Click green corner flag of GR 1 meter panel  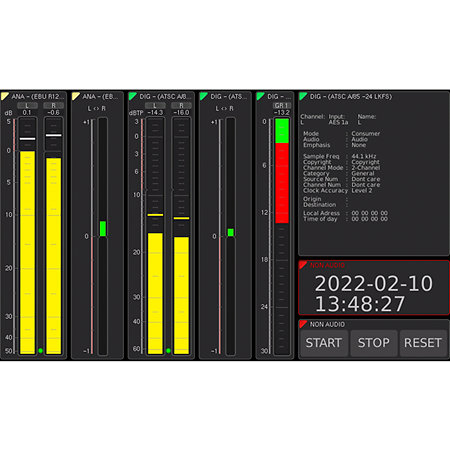point(260,96)
